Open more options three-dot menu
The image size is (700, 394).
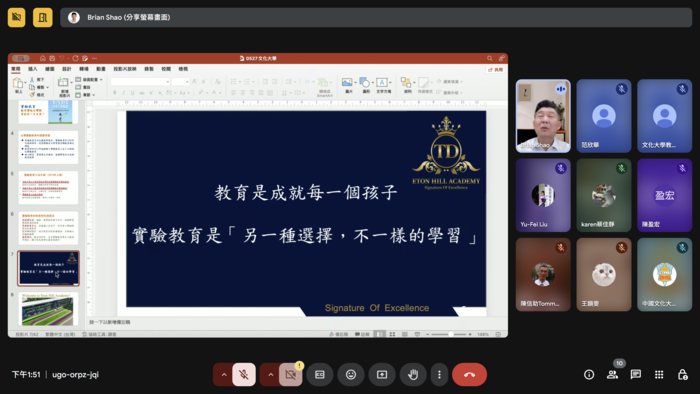[x=439, y=374]
